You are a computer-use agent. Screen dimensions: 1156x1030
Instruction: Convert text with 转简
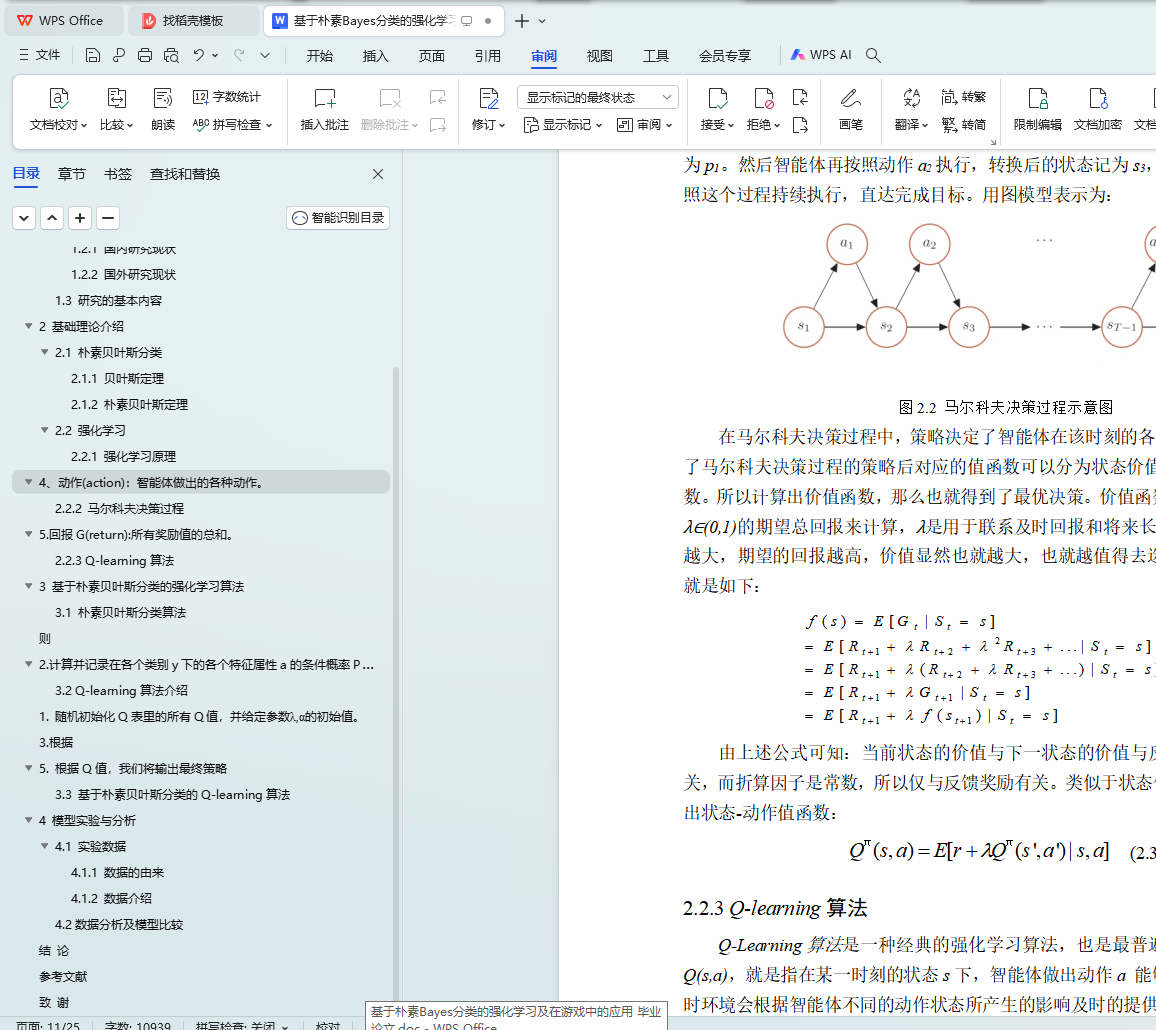point(964,125)
